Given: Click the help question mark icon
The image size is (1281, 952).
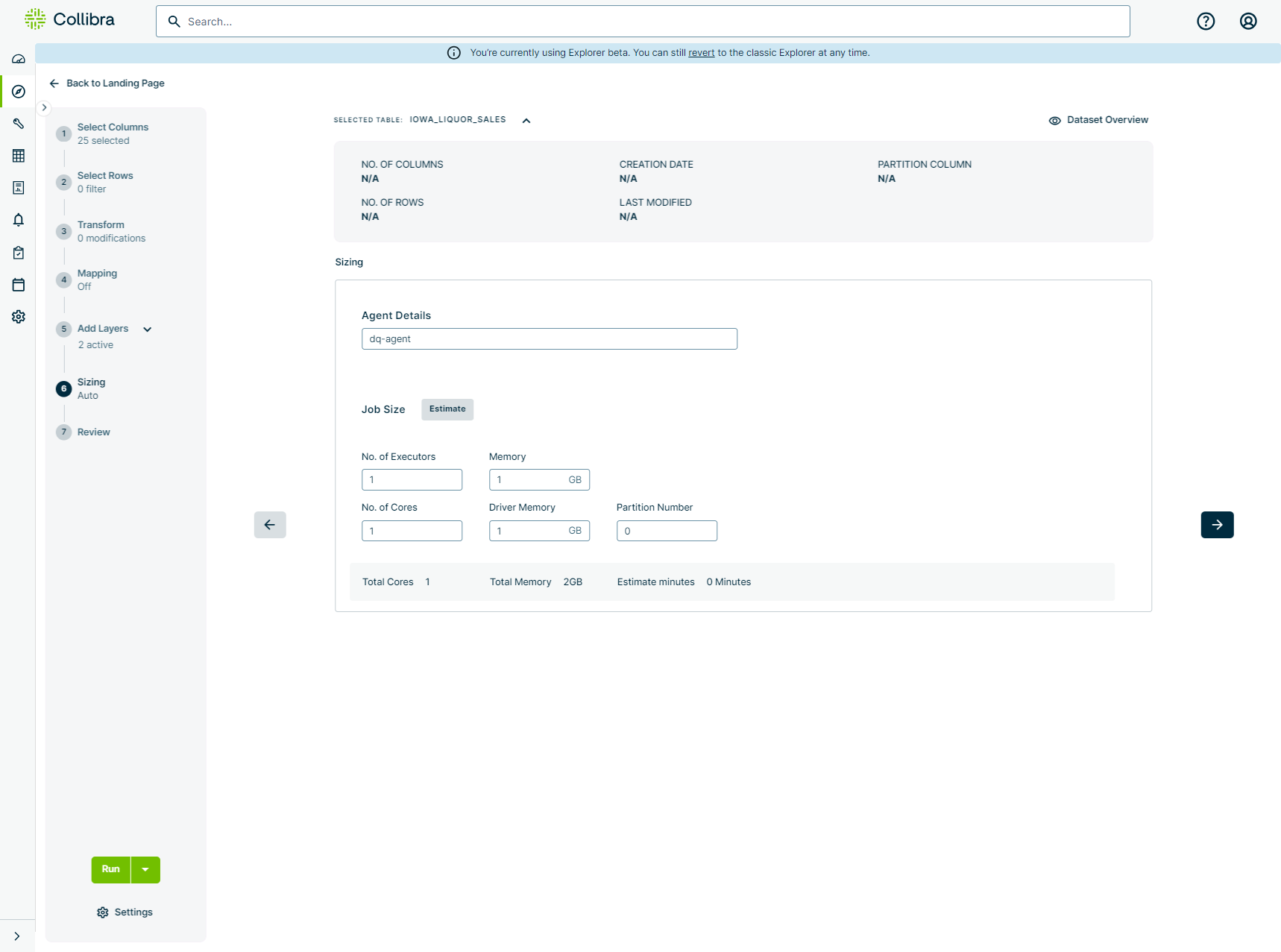Looking at the screenshot, I should pos(1206,22).
